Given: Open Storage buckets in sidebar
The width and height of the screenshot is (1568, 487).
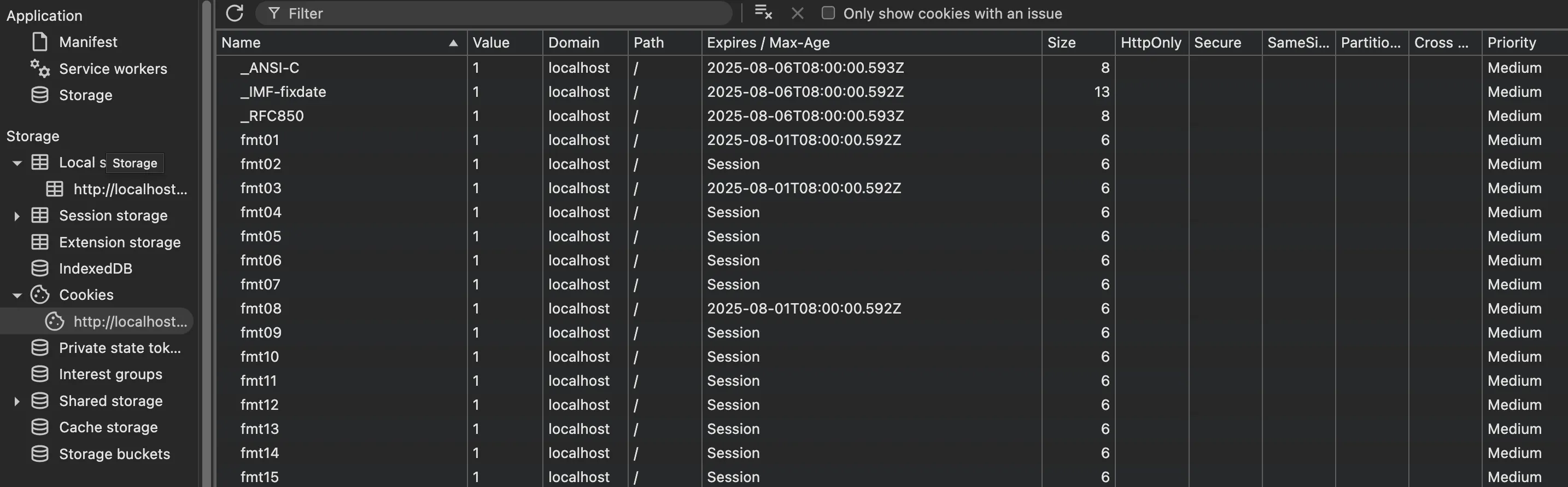Looking at the screenshot, I should point(114,454).
